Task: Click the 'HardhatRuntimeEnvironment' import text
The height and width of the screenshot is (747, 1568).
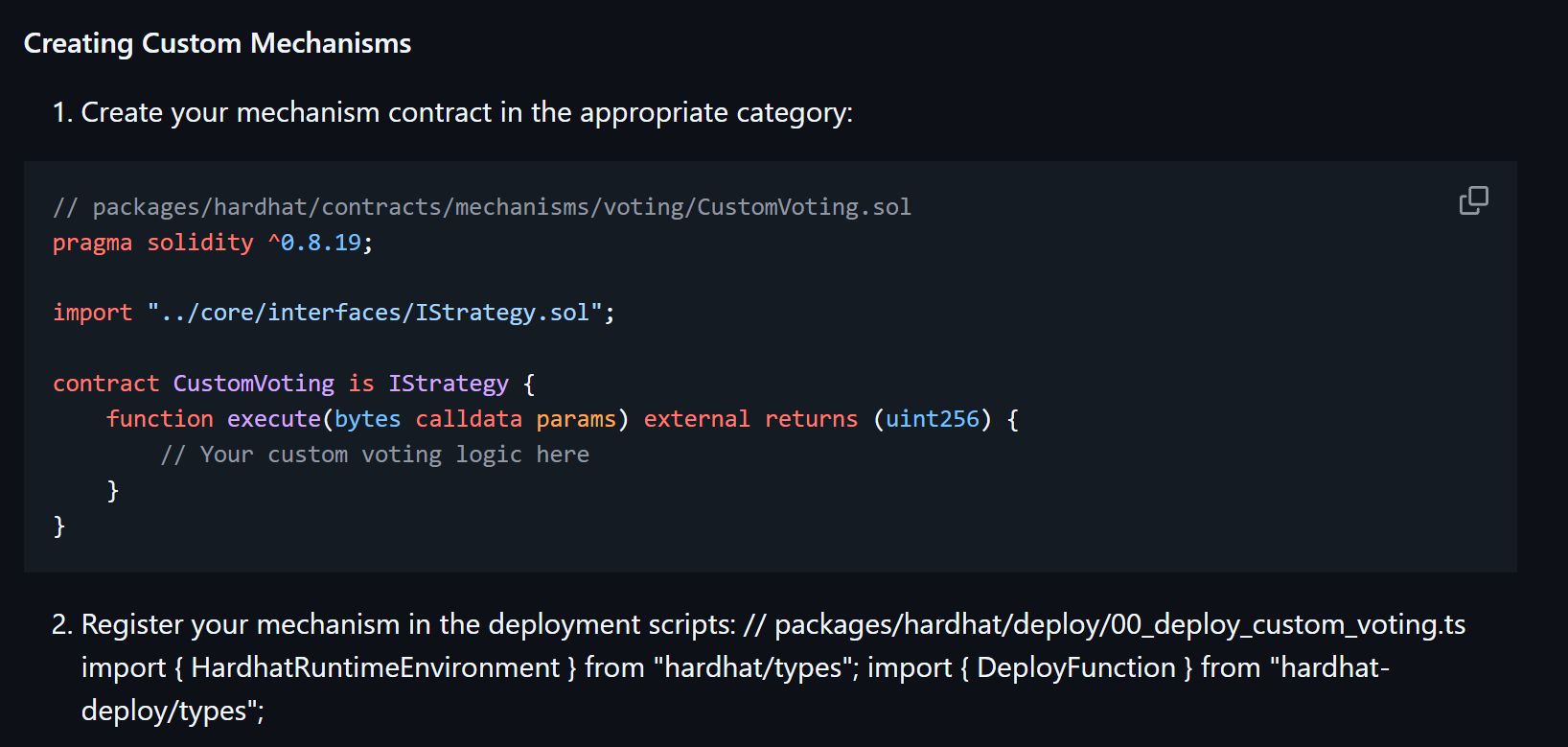Action: 375,667
